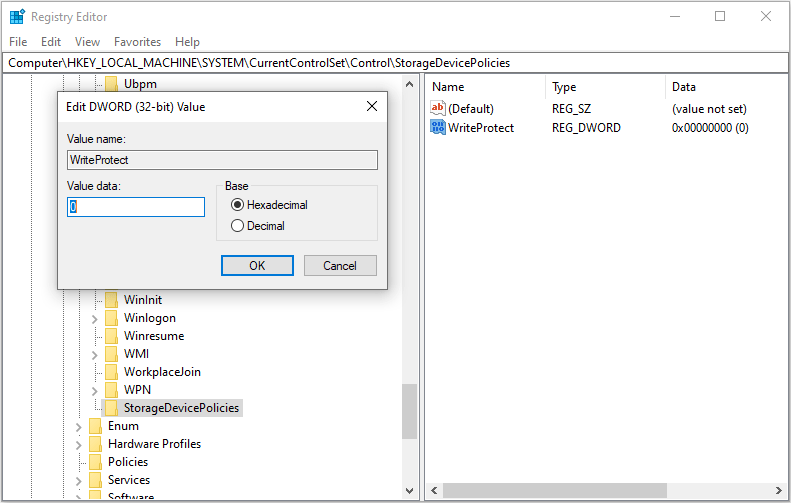Screen dimensions: 791x503
Task: Click the Winresume folder icon
Action: pos(111,336)
